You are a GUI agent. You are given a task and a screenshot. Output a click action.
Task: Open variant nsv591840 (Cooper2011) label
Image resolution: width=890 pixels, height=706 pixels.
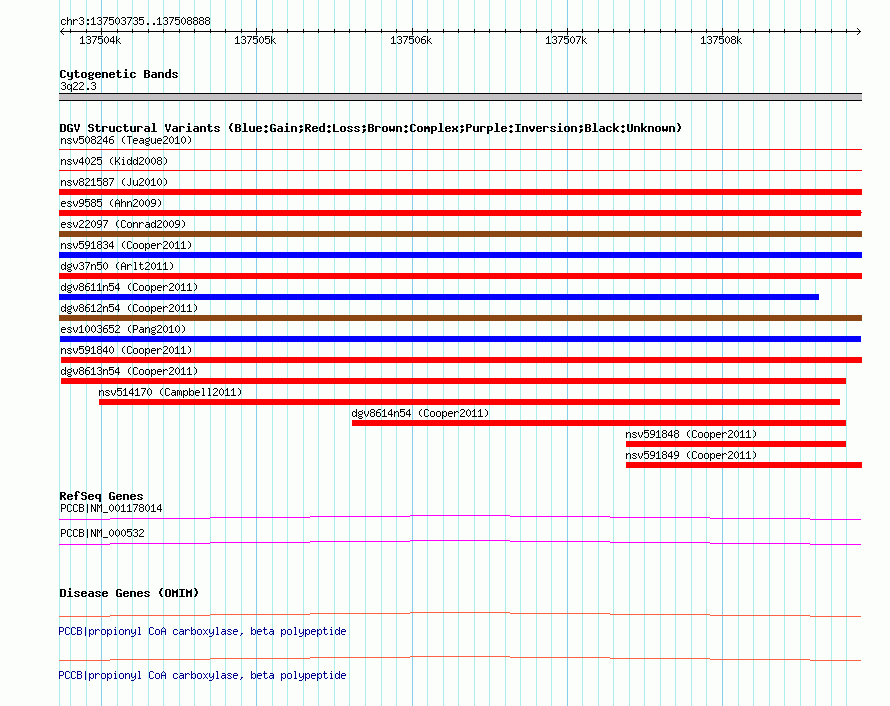click(x=126, y=350)
